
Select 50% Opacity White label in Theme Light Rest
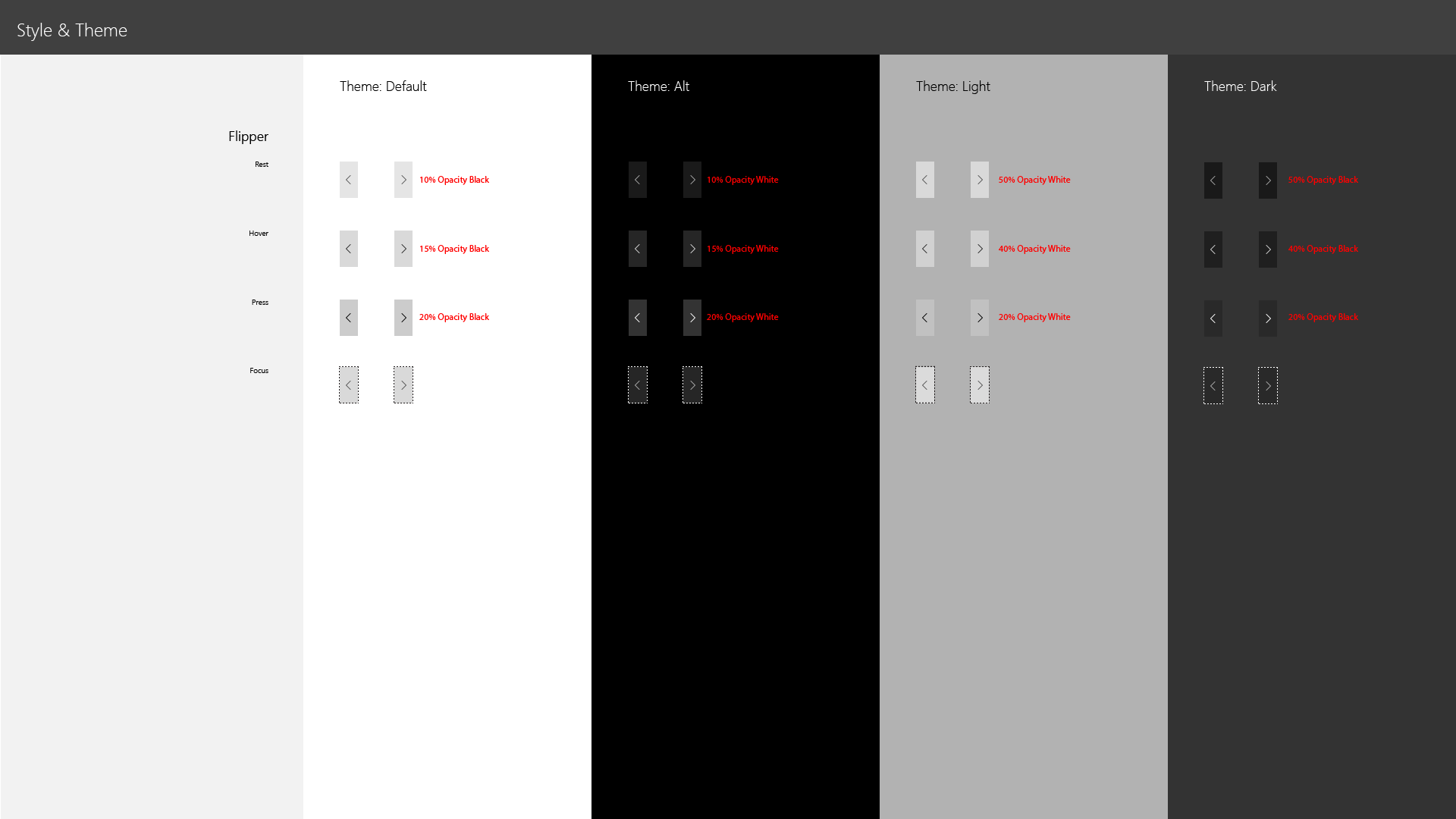(x=1034, y=180)
